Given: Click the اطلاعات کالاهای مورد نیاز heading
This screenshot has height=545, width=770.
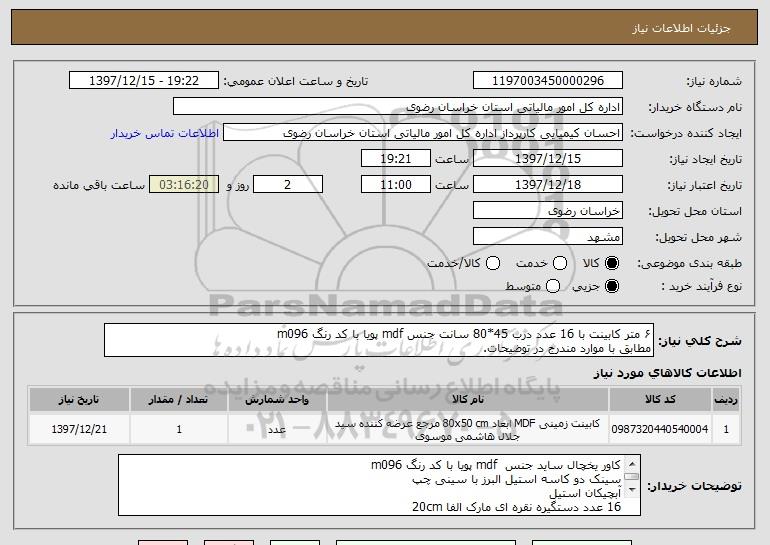Looking at the screenshot, I should (x=667, y=373).
